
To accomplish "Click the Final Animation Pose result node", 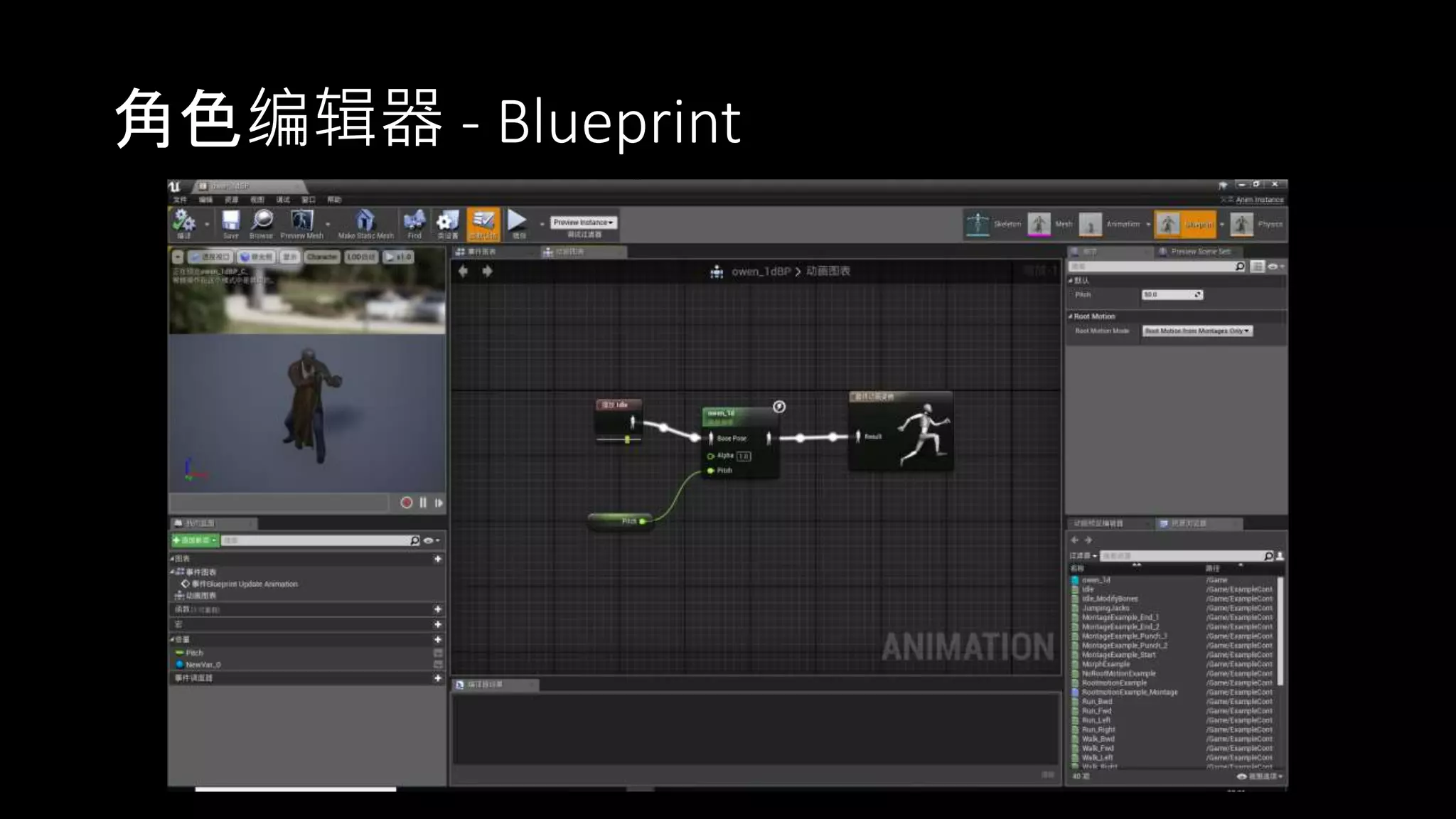I will (901, 430).
